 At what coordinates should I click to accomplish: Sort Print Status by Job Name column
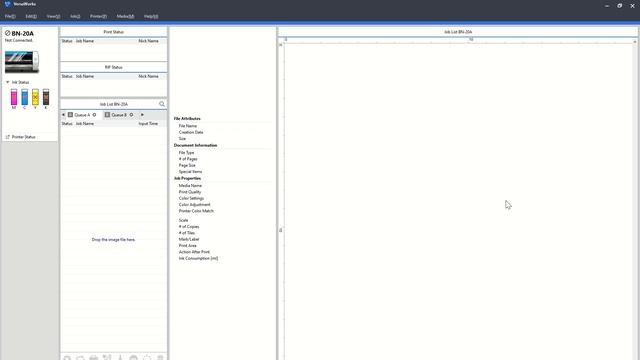click(84, 41)
